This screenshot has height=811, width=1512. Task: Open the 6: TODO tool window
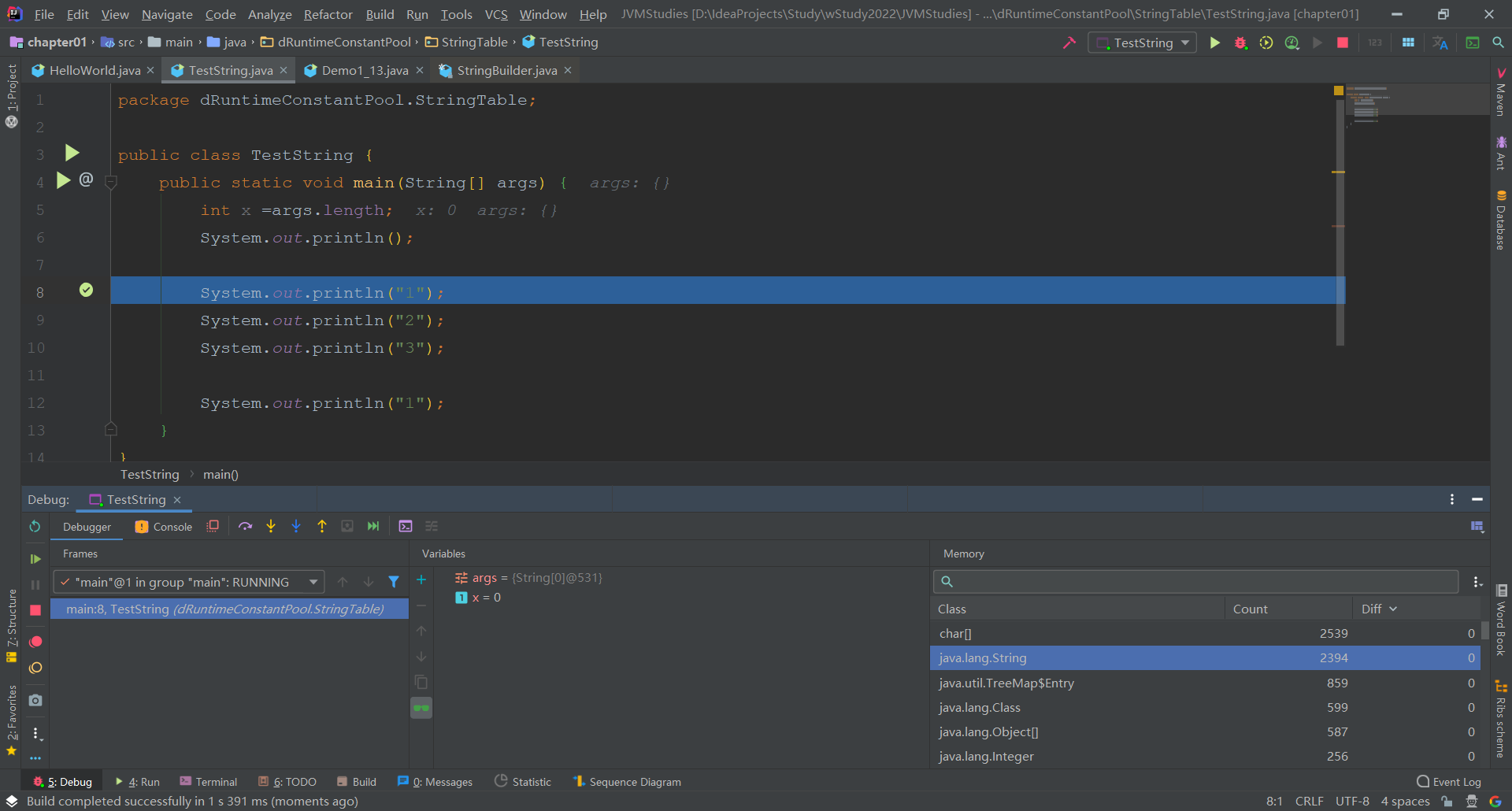pyautogui.click(x=287, y=782)
